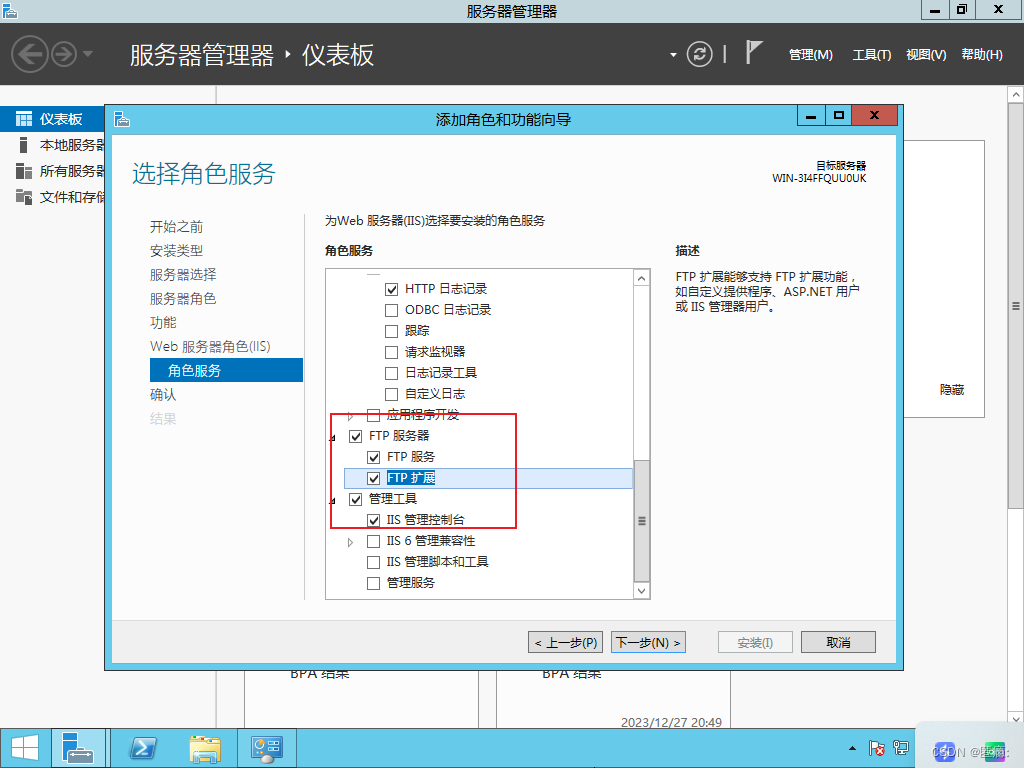Select the 角色服务 wizard step
Viewport: 1024px width, 768px height.
(226, 370)
